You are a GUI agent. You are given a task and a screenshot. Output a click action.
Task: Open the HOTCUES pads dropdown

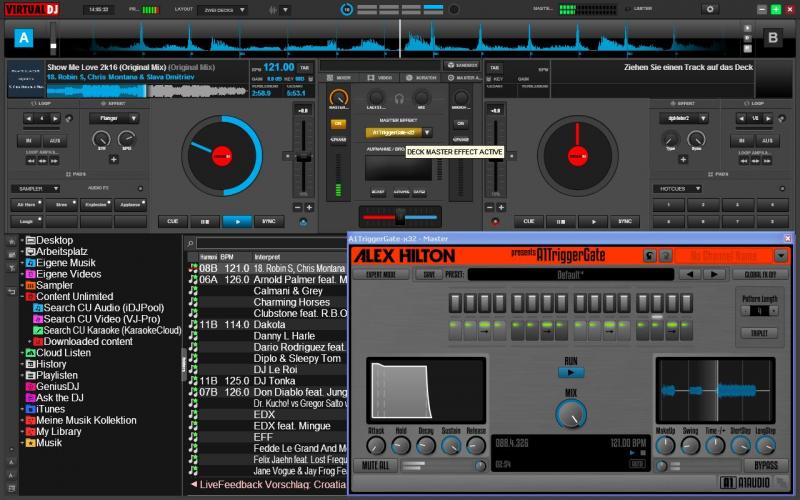click(x=678, y=189)
